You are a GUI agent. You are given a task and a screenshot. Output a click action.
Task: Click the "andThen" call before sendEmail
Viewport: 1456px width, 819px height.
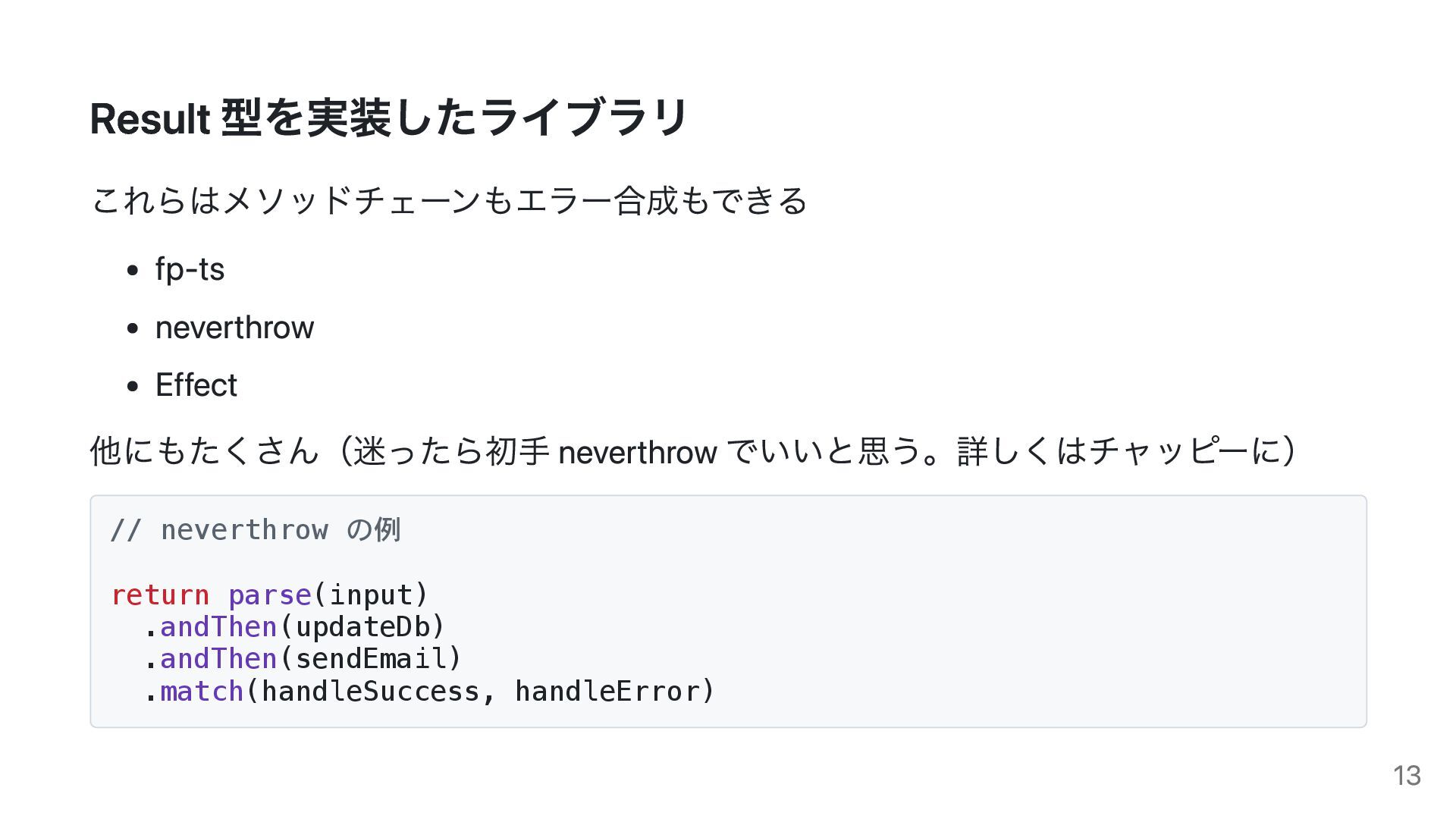pyautogui.click(x=218, y=659)
